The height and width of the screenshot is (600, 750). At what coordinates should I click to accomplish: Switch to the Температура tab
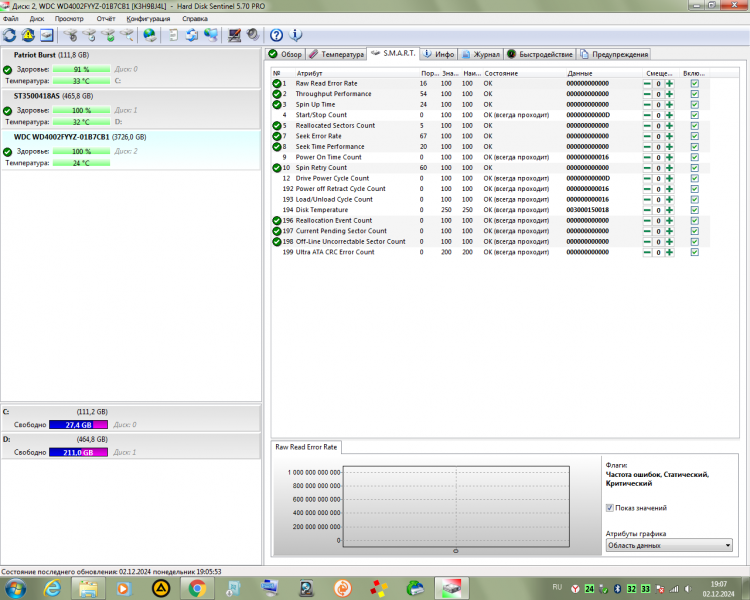click(x=337, y=54)
